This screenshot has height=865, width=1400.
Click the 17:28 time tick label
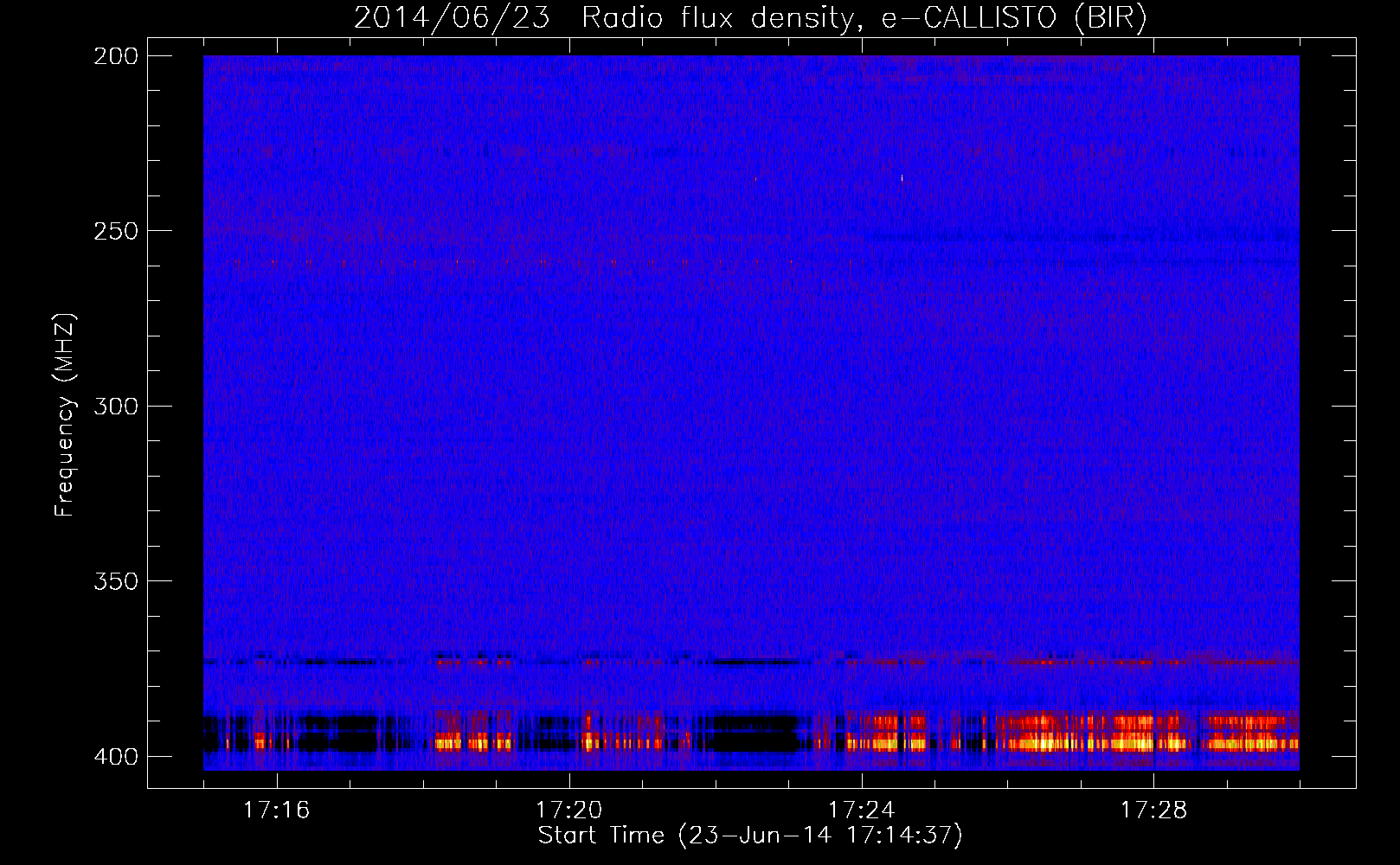pos(1153,811)
